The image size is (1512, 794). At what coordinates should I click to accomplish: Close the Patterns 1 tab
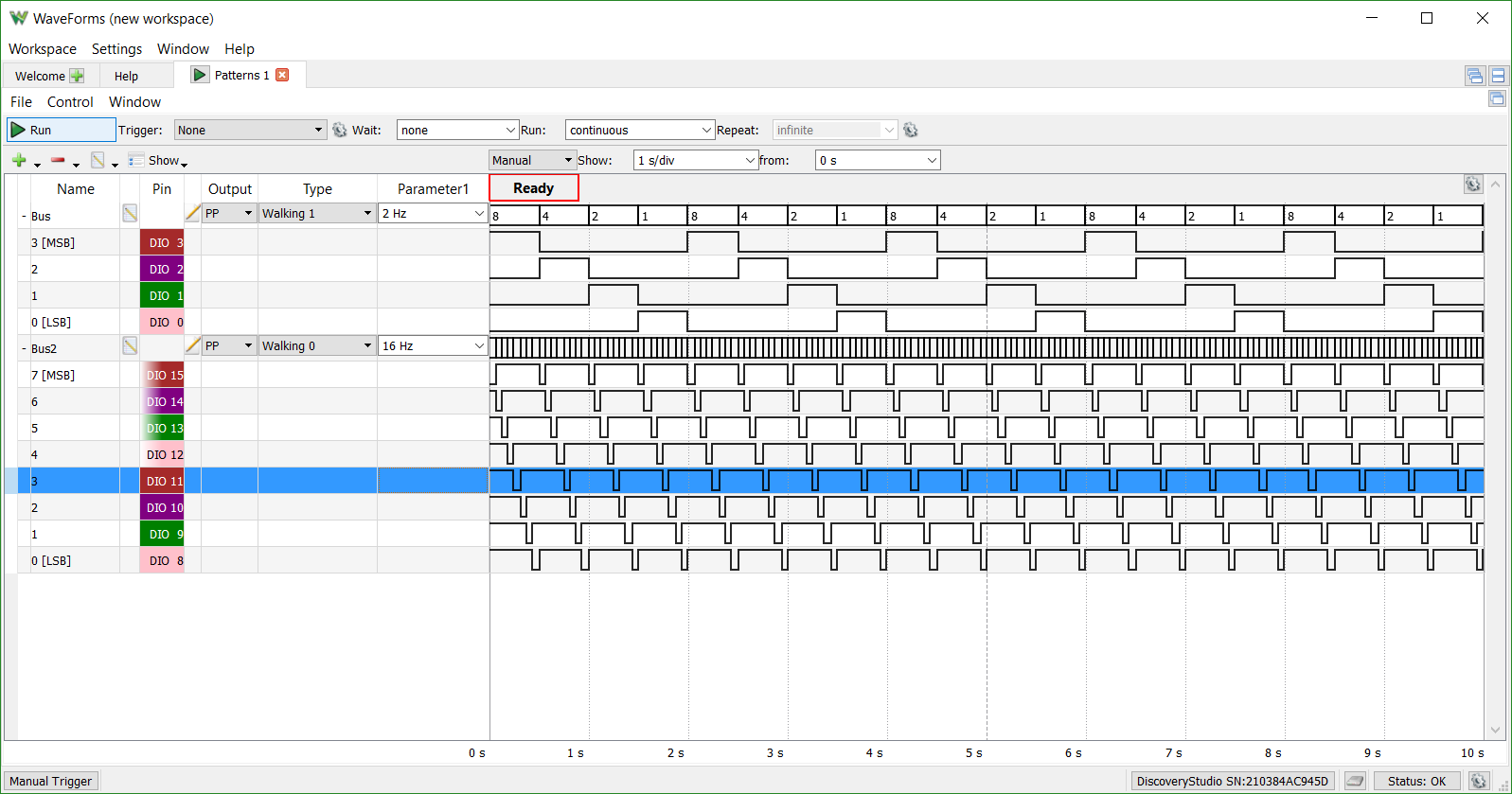point(282,75)
